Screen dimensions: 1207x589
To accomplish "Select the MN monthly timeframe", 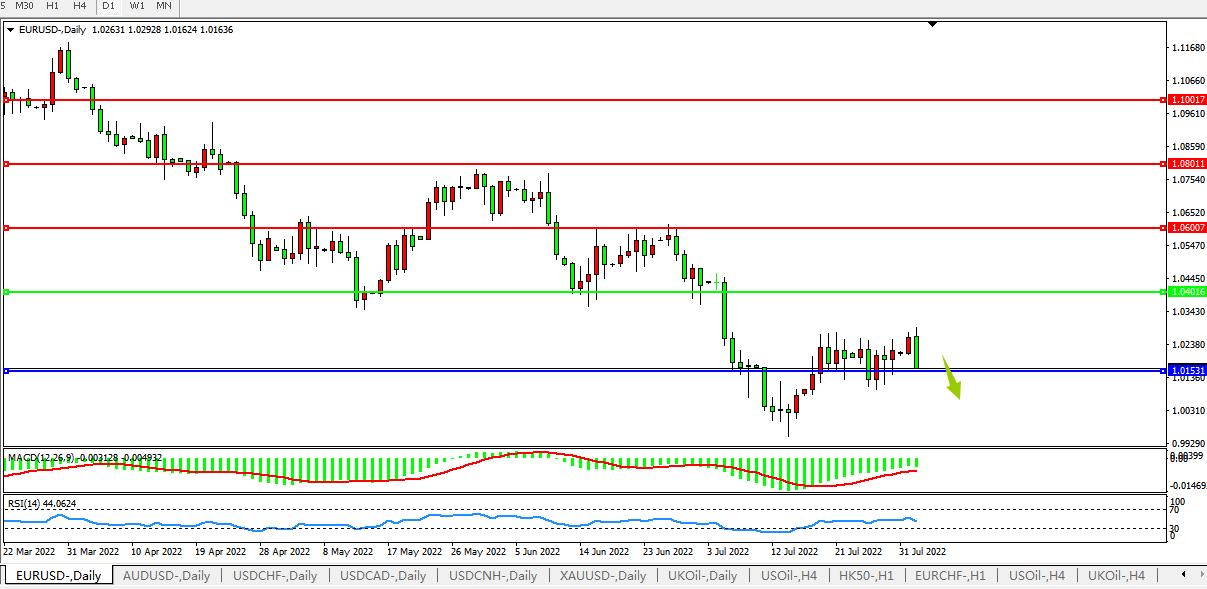I will [x=164, y=6].
